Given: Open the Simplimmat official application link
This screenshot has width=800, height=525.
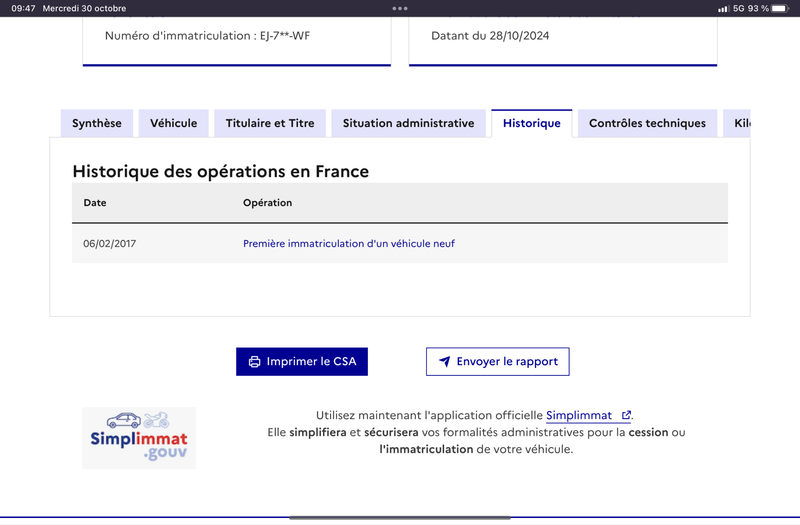Looking at the screenshot, I should (x=588, y=415).
